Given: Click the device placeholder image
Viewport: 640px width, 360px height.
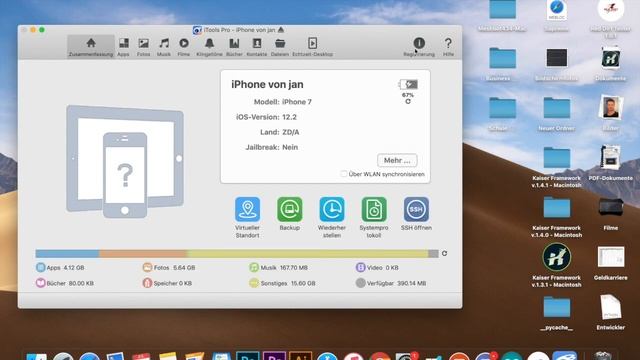Looking at the screenshot, I should tap(125, 161).
